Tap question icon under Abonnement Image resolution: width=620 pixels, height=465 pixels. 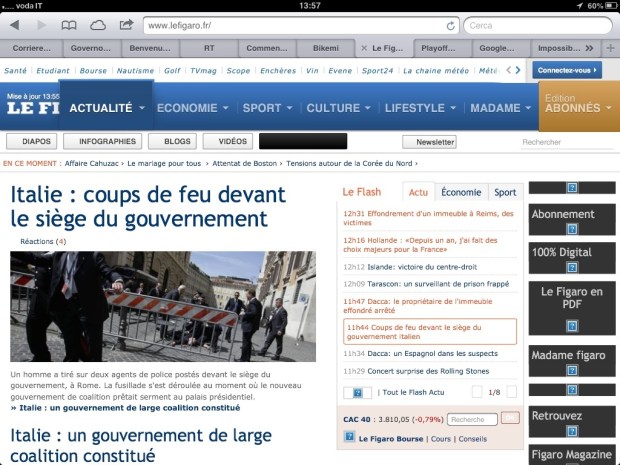[572, 229]
